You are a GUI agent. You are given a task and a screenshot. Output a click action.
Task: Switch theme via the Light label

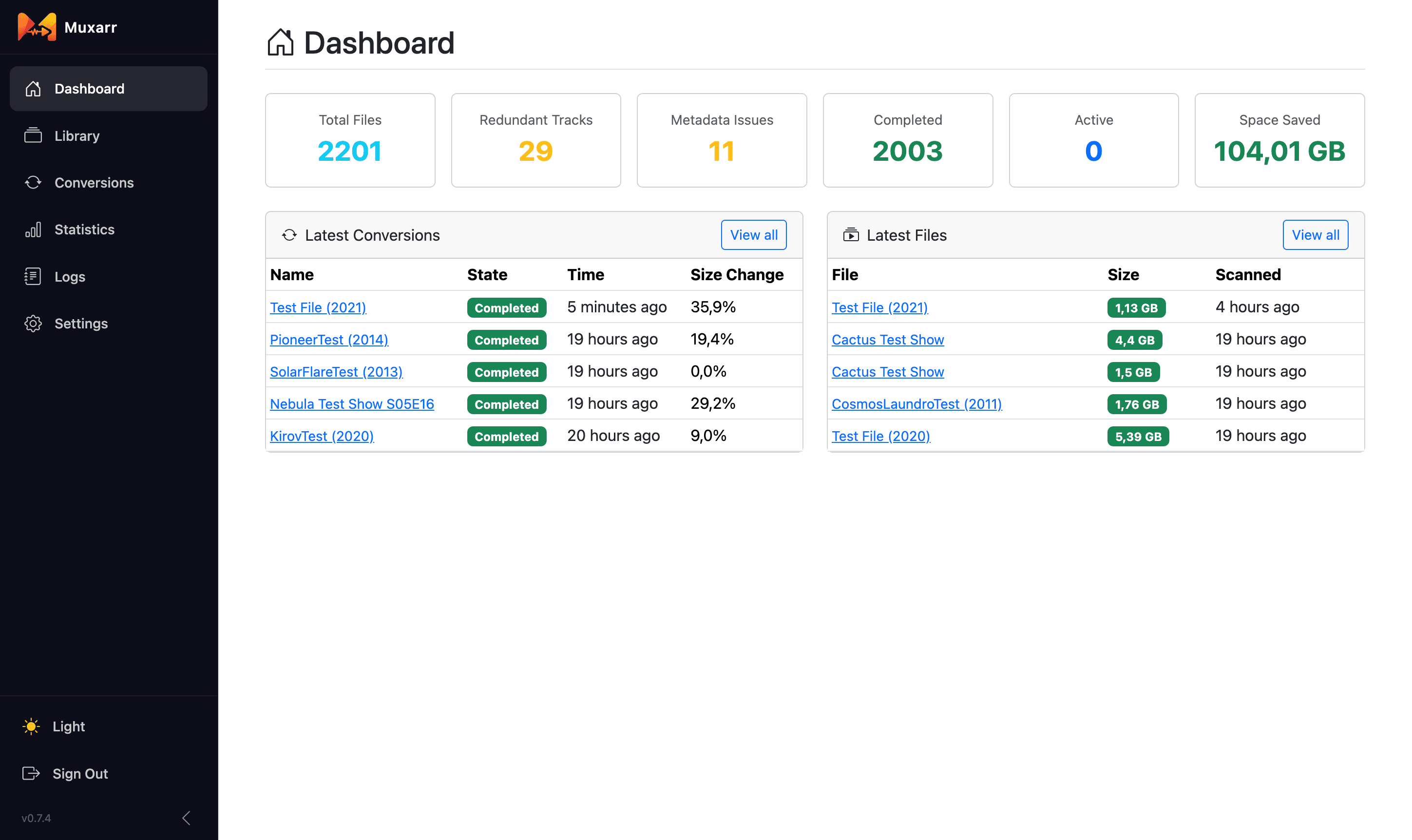click(69, 726)
